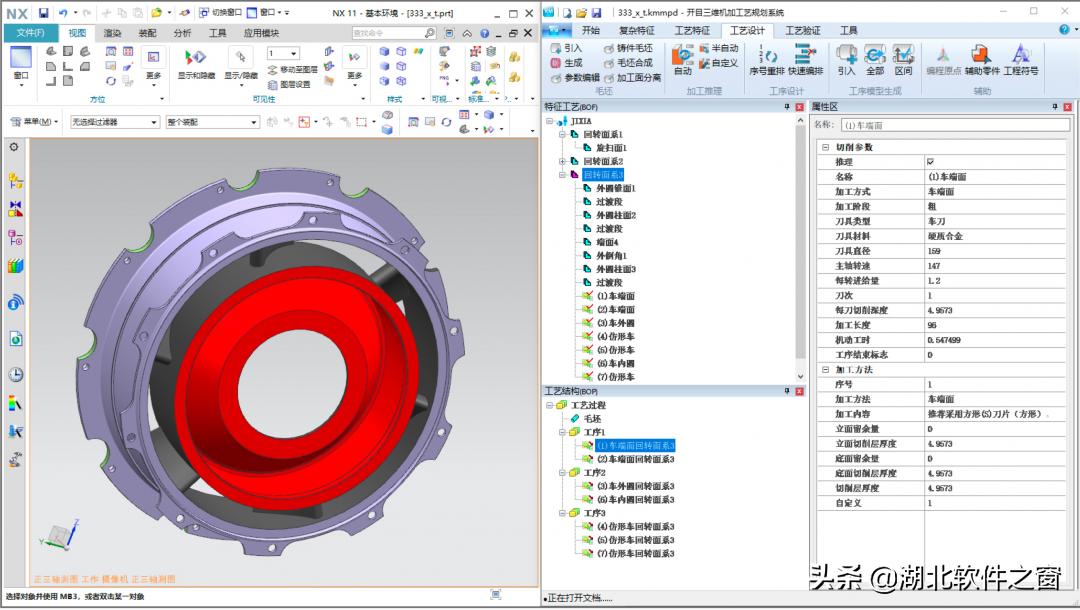Collapse 加工方法 section in properties
The width and height of the screenshot is (1080, 610).
point(825,370)
